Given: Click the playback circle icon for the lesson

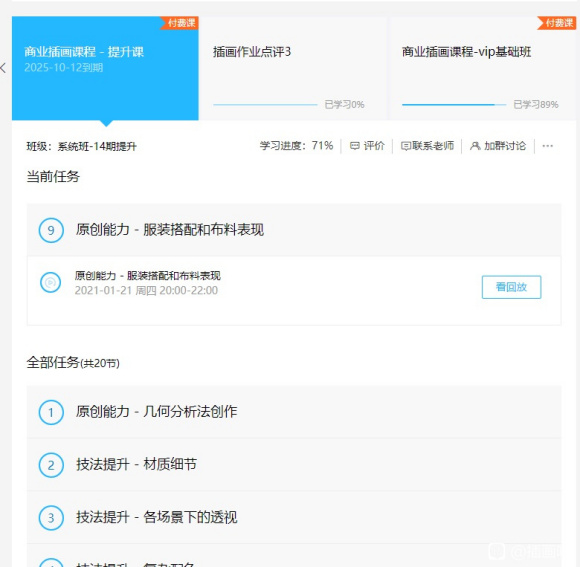Looking at the screenshot, I should (50, 283).
